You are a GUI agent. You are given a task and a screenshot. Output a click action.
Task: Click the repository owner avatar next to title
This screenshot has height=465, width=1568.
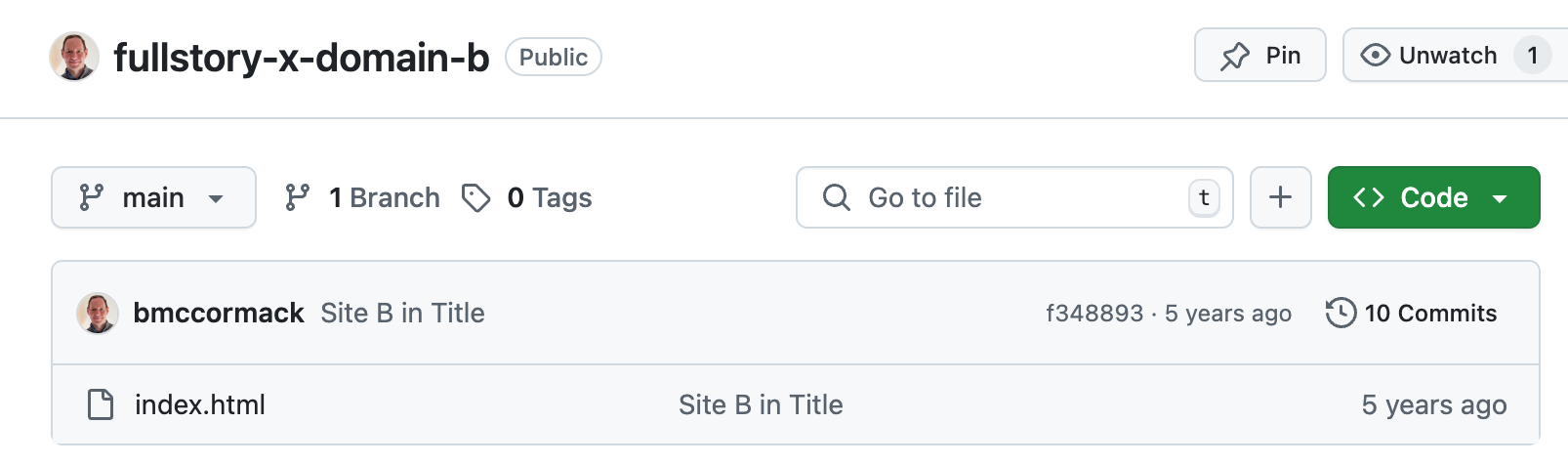74,57
